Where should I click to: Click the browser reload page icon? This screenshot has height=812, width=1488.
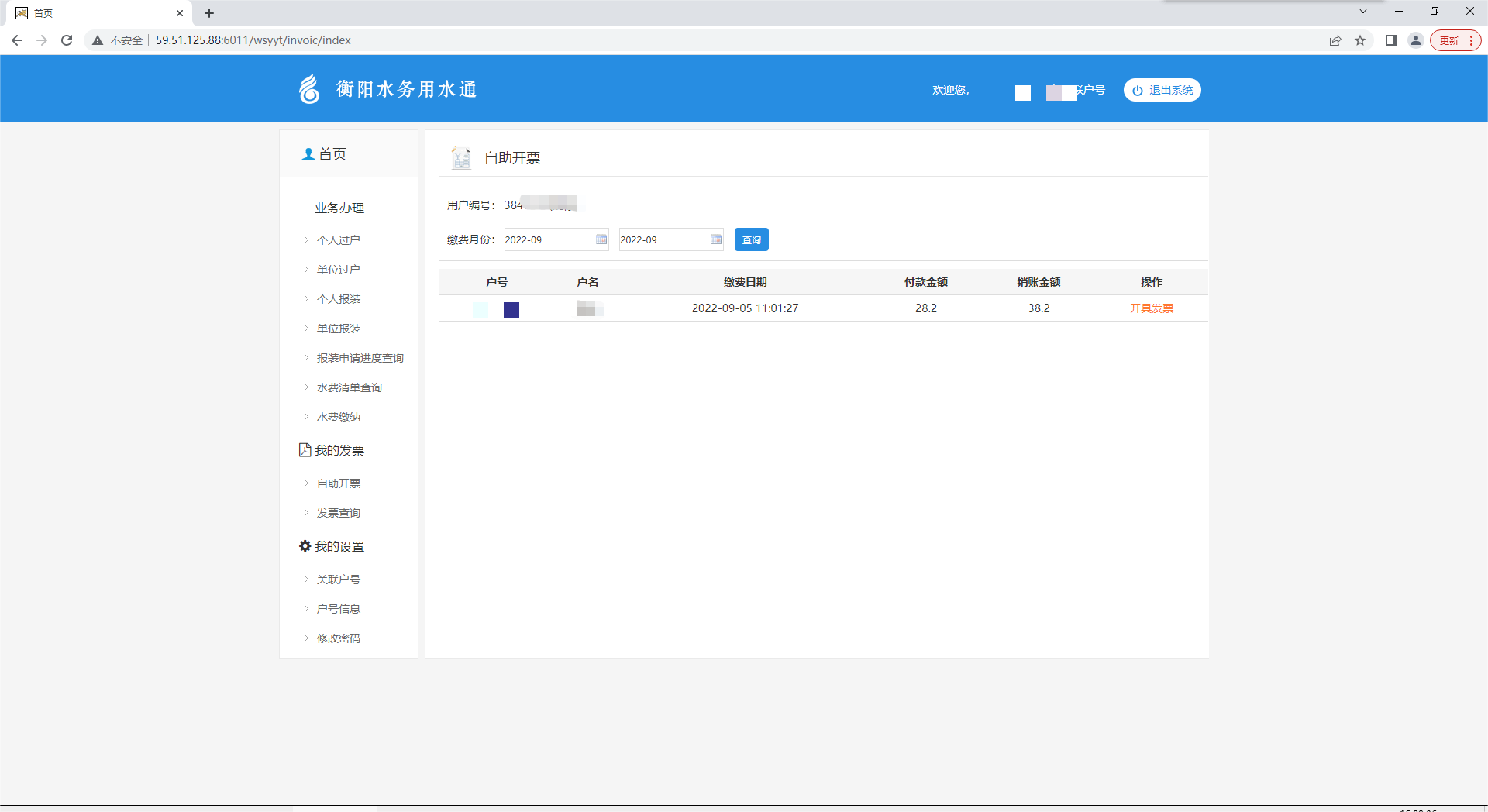(x=67, y=40)
